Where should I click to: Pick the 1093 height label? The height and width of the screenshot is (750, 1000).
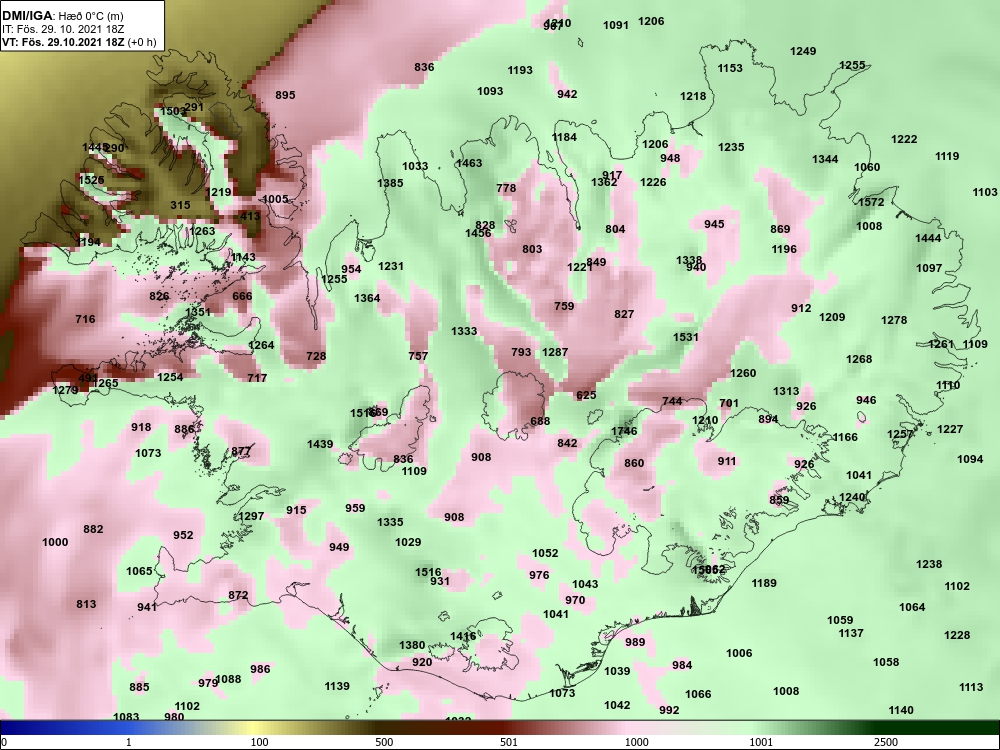(490, 91)
